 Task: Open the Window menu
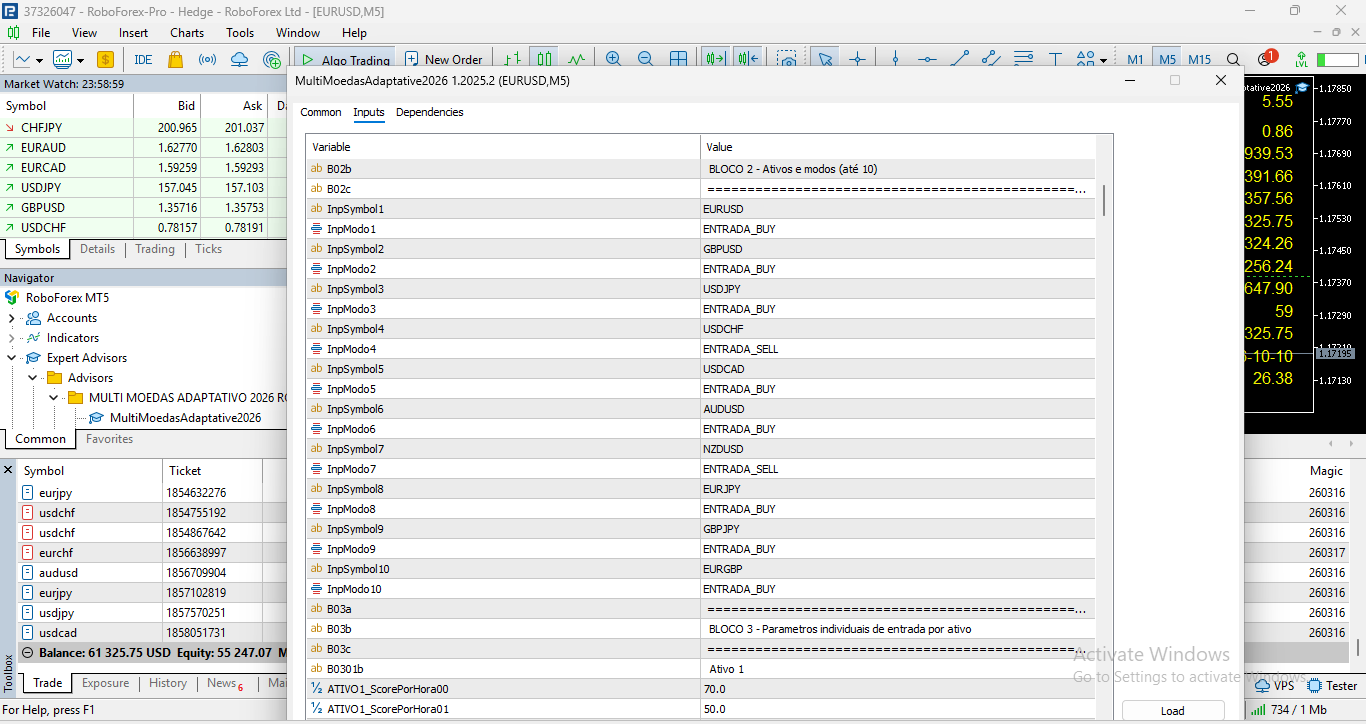pyautogui.click(x=298, y=33)
